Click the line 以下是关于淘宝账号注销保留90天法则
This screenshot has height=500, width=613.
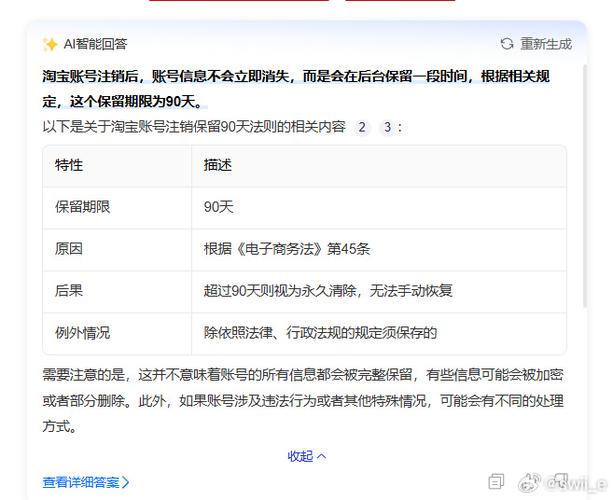pyautogui.click(x=194, y=127)
